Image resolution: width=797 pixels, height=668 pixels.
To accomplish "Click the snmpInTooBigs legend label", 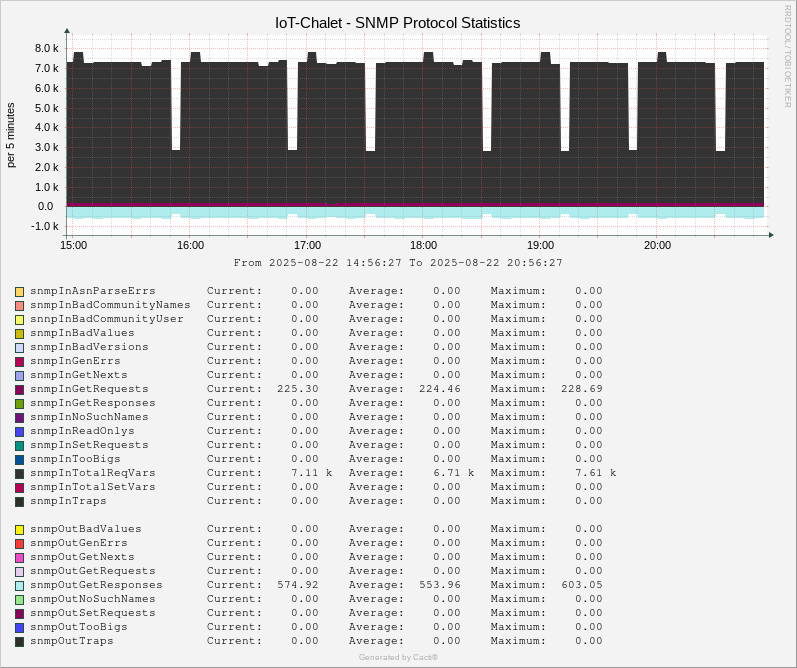I will (x=75, y=459).
